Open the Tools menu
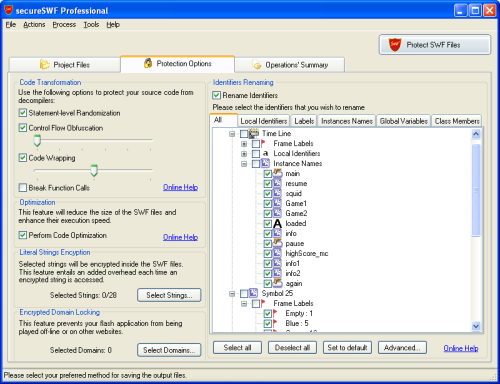500x384 pixels. point(91,25)
